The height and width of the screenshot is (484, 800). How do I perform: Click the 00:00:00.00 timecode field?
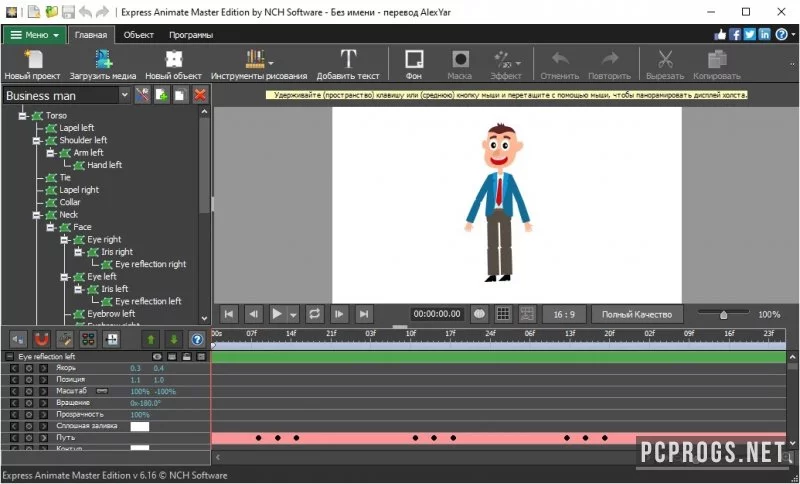[x=437, y=314]
